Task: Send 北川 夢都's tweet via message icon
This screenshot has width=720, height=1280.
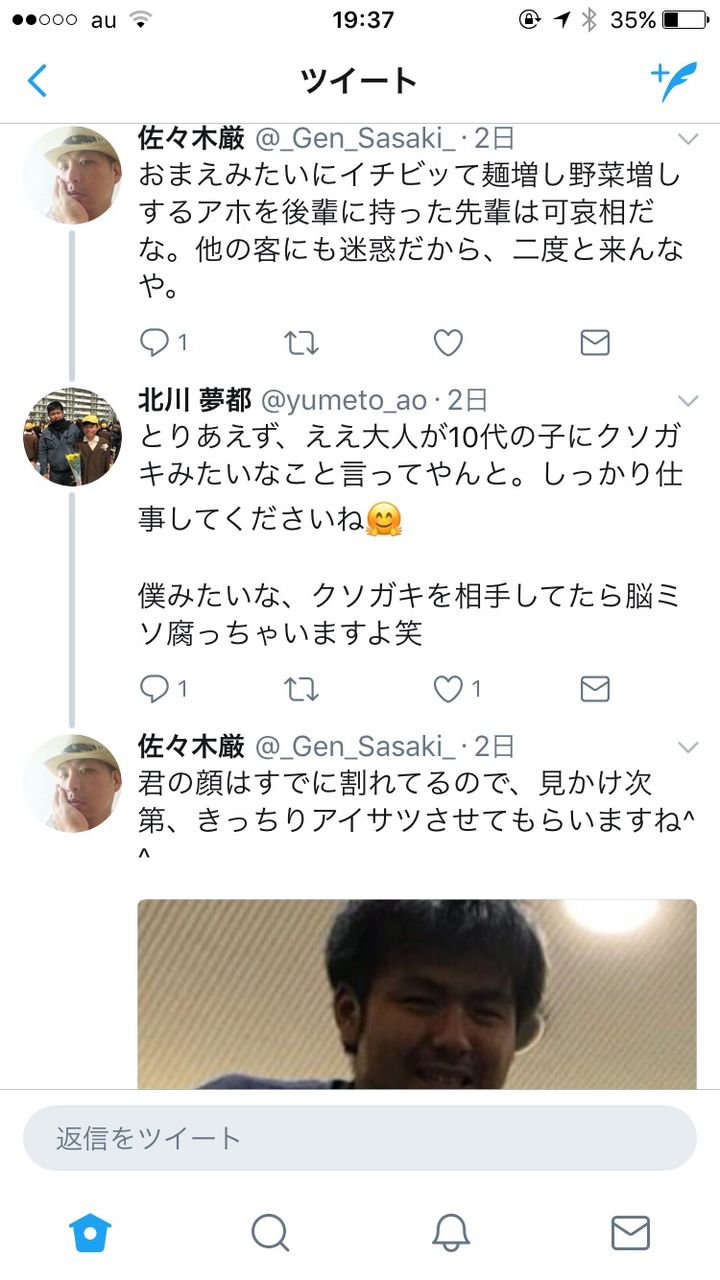Action: (x=595, y=689)
